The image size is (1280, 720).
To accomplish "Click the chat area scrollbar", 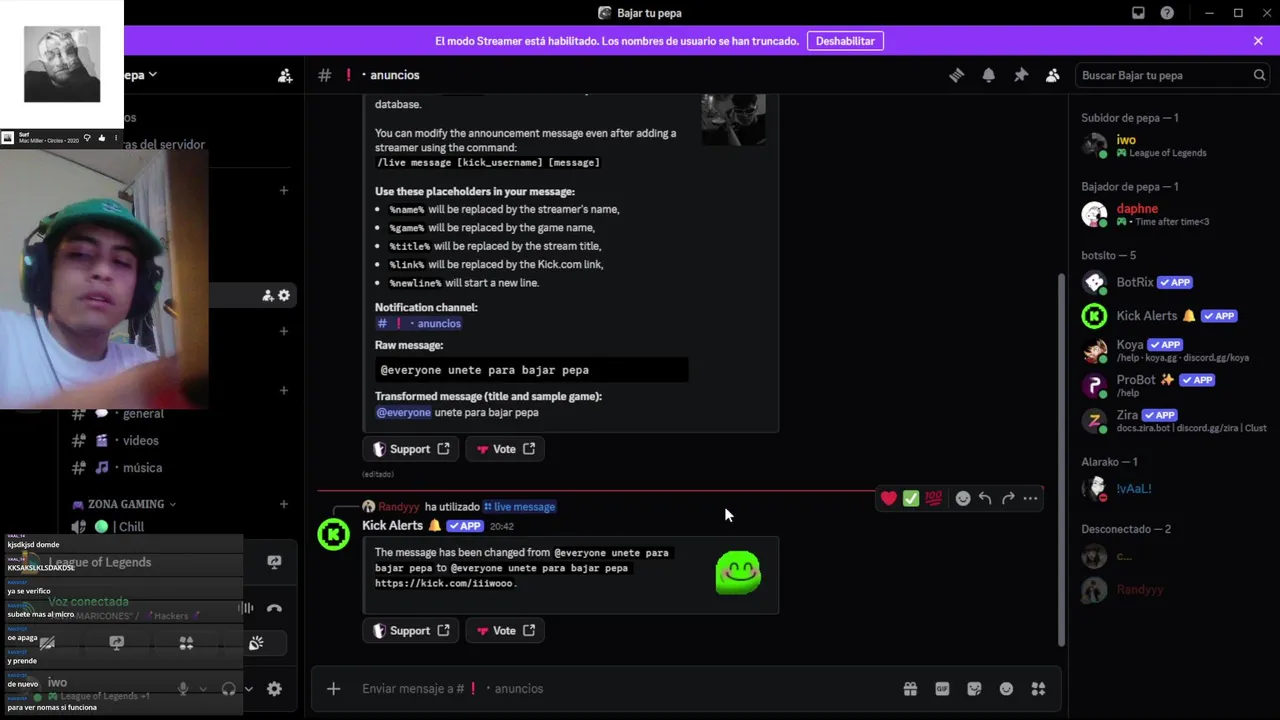I will tap(1061, 460).
